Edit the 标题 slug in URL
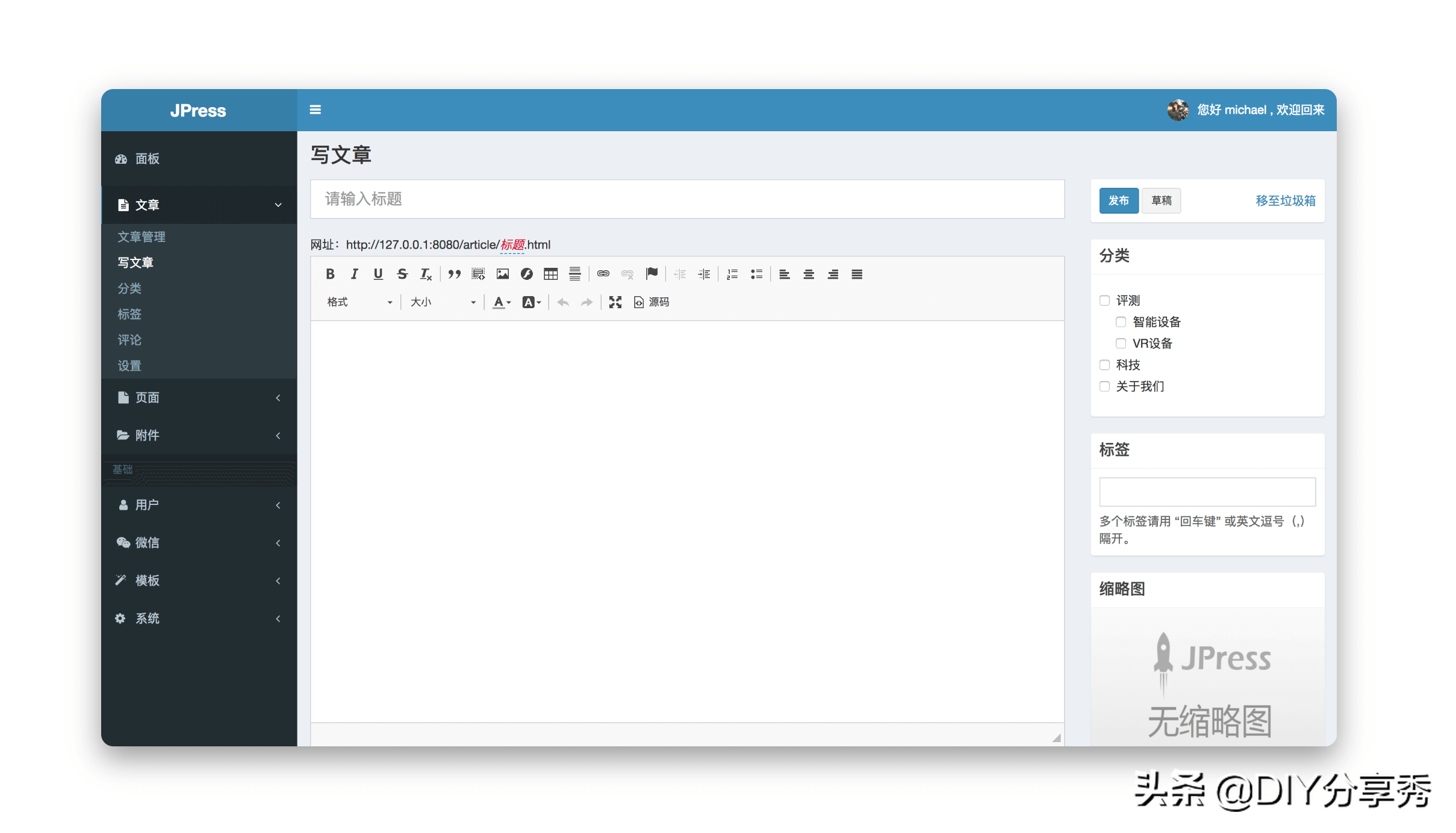This screenshot has height=833, width=1456. (512, 245)
